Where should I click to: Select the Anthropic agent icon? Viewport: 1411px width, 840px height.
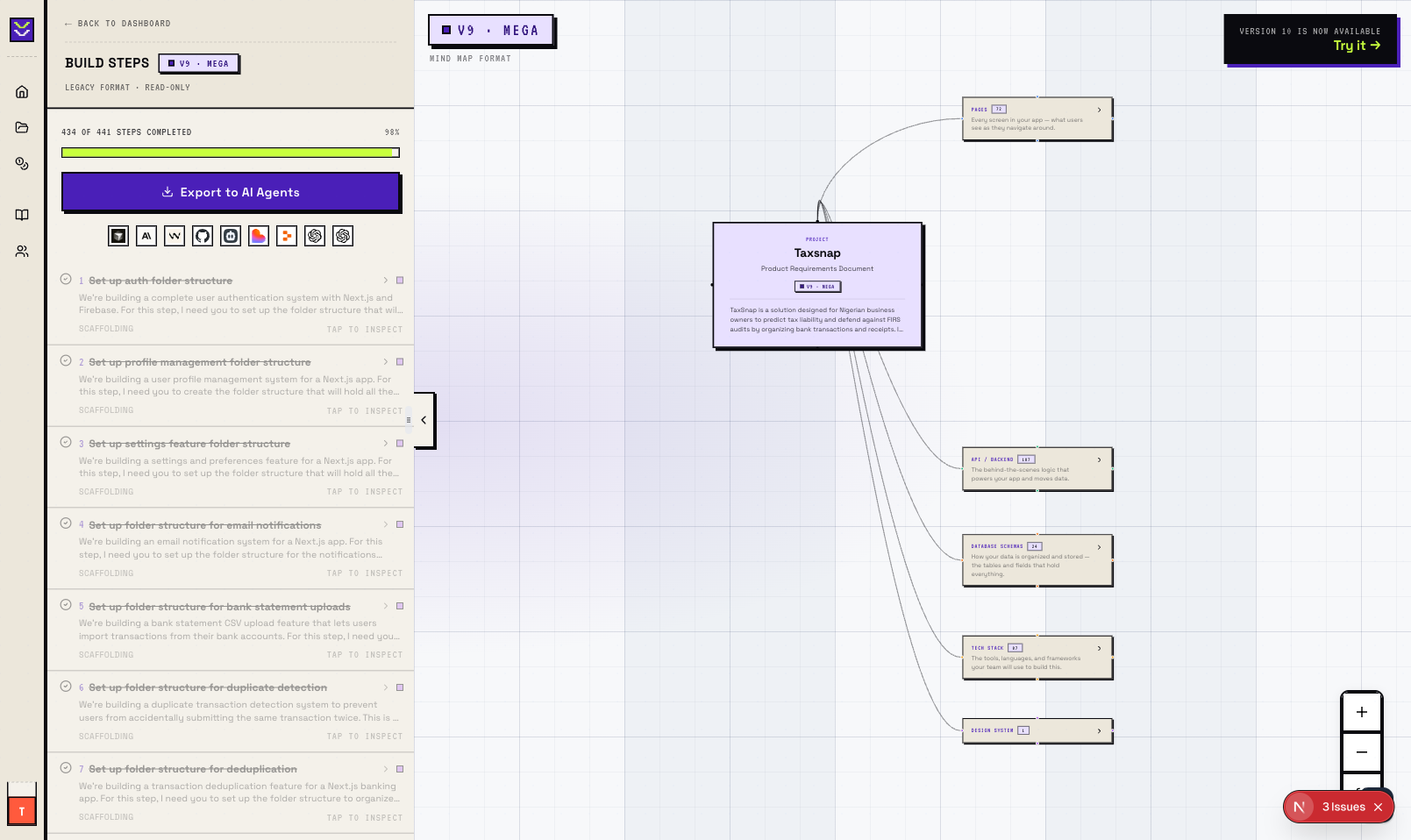[x=146, y=236]
